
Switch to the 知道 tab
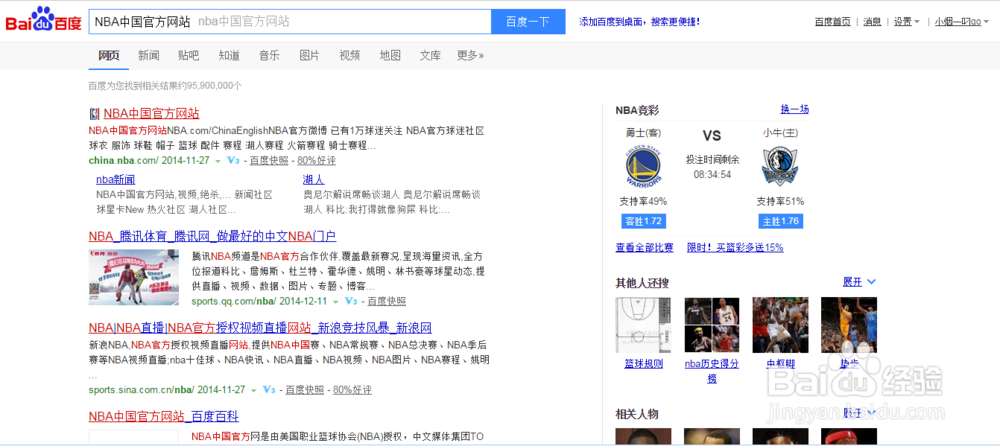(x=229, y=56)
